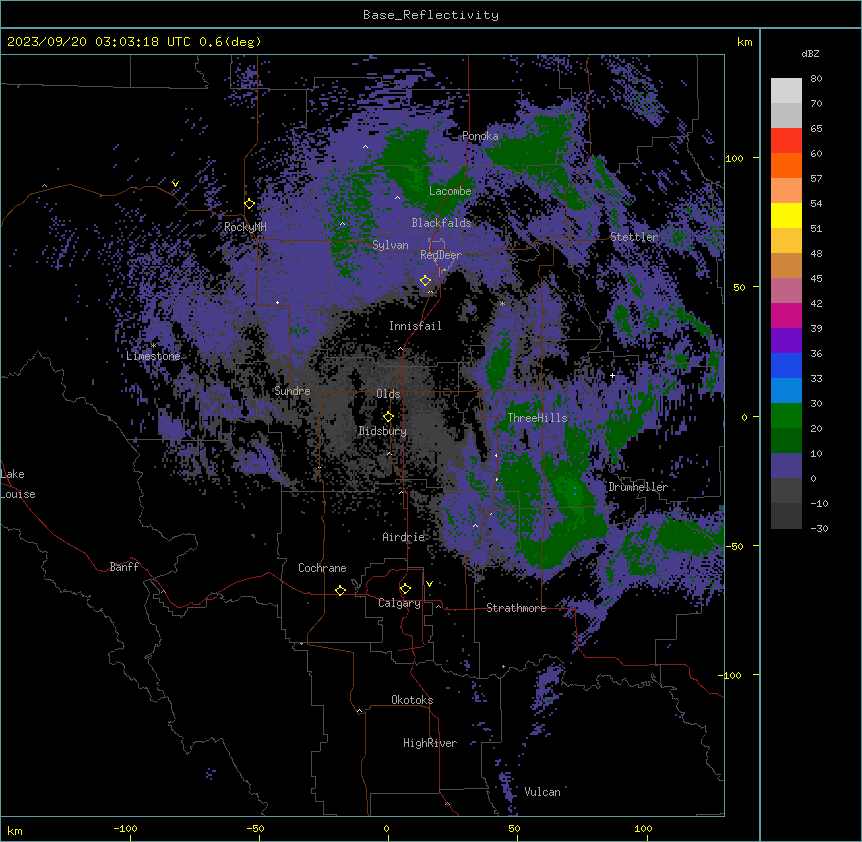Click the yellow diamond radar-site marker above Didsbury

point(388,416)
